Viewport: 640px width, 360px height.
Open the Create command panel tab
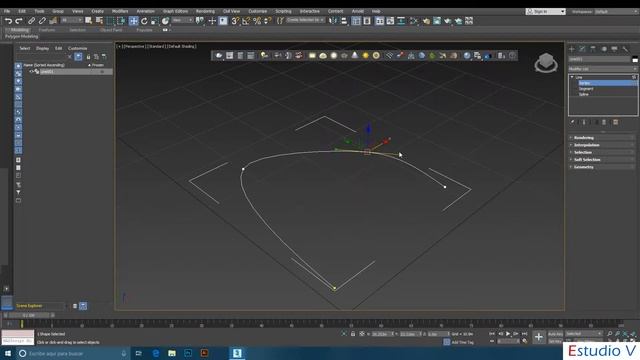click(x=572, y=49)
